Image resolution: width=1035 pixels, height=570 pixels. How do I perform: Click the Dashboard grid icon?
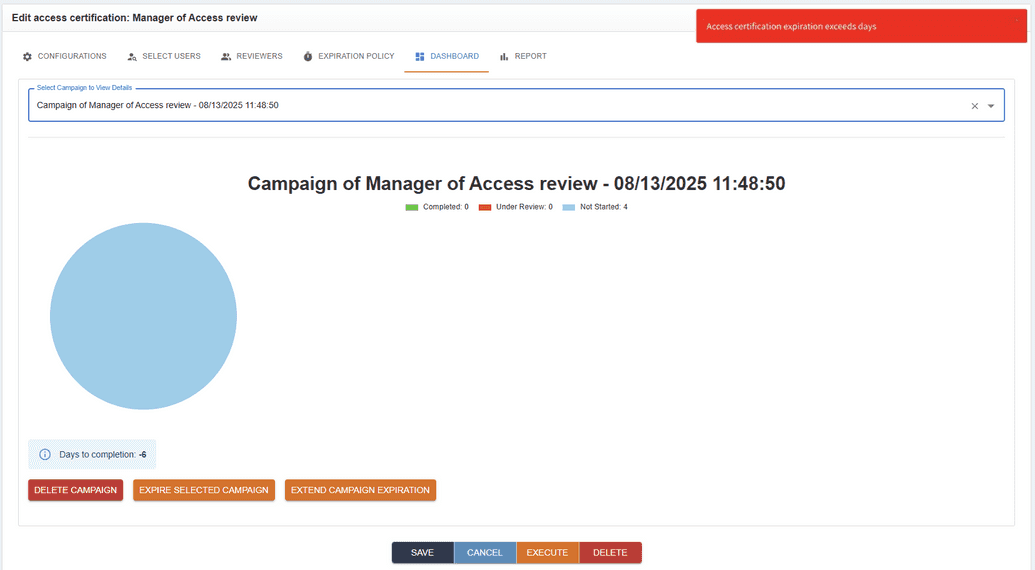click(420, 57)
